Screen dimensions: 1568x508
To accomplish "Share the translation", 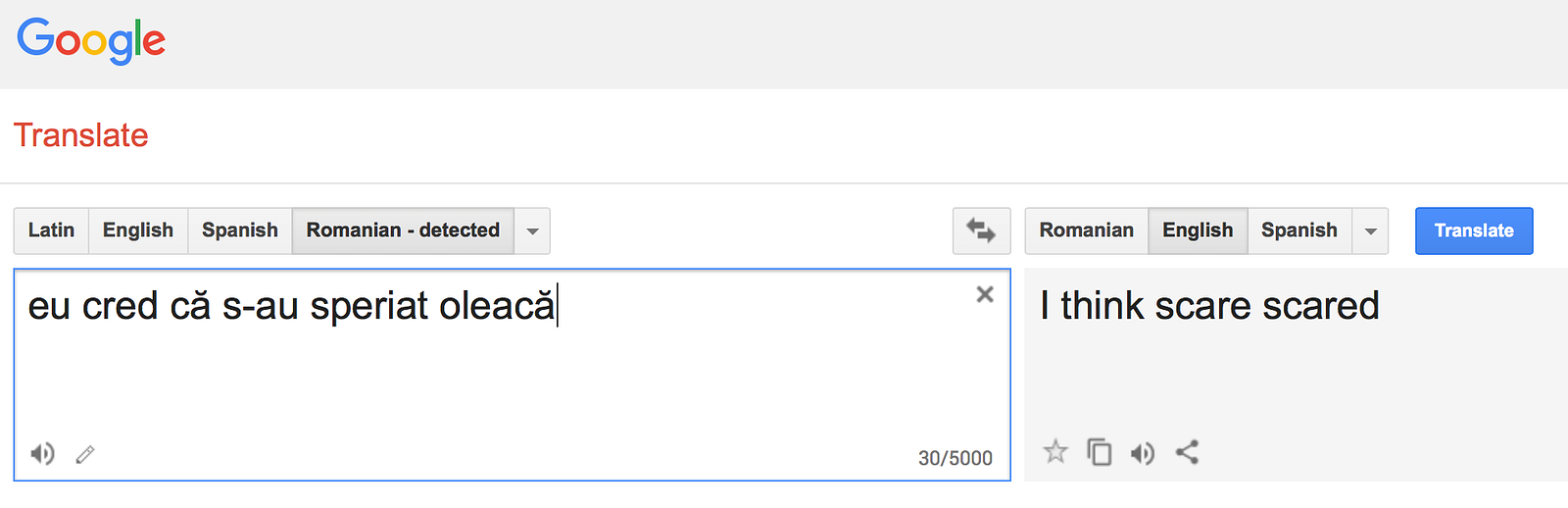I will pos(1187,452).
